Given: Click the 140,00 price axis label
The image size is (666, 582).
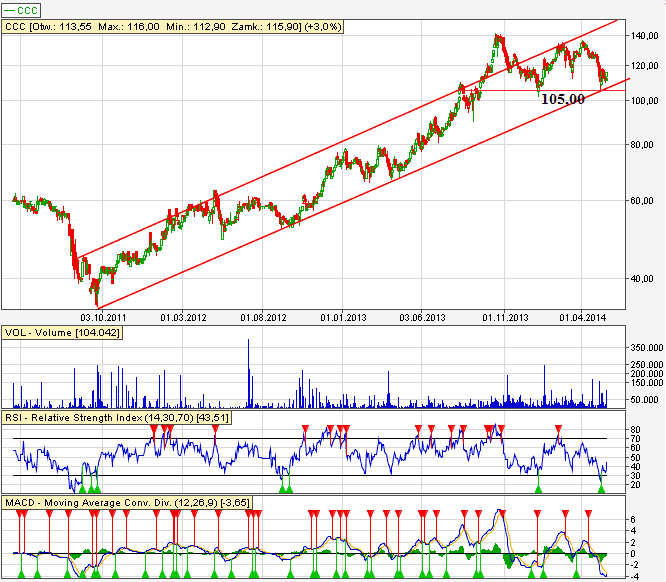Looking at the screenshot, I should point(644,36).
